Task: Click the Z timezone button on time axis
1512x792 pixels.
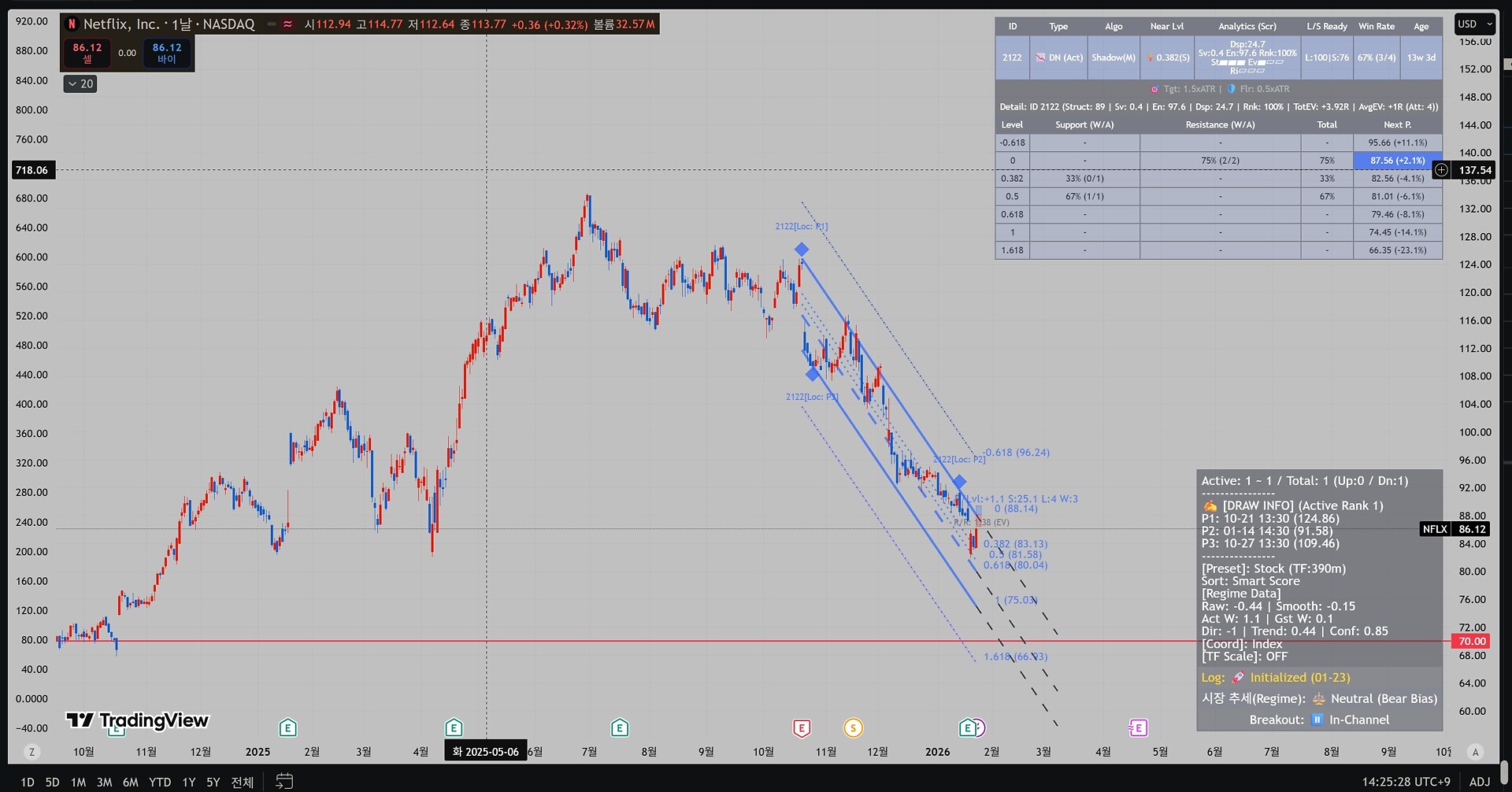Action: pos(32,752)
